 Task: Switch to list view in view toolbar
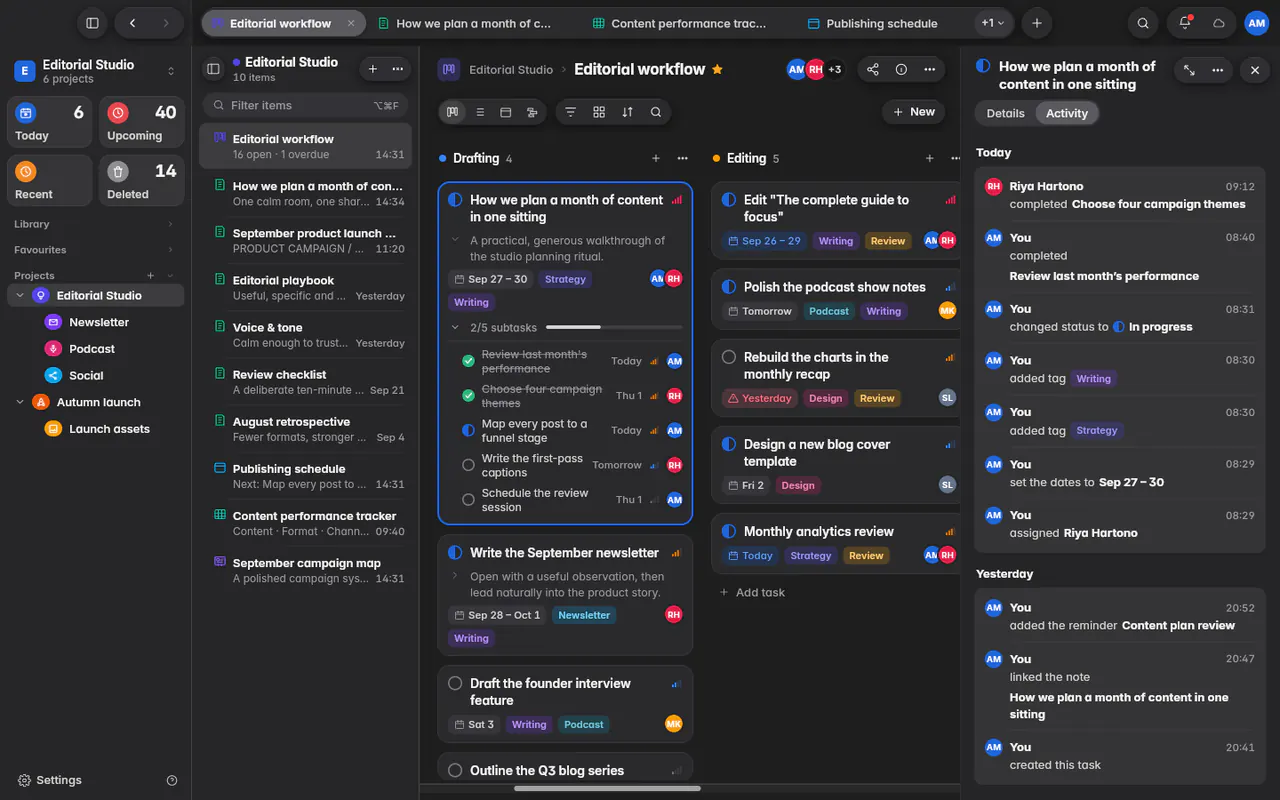coord(480,112)
